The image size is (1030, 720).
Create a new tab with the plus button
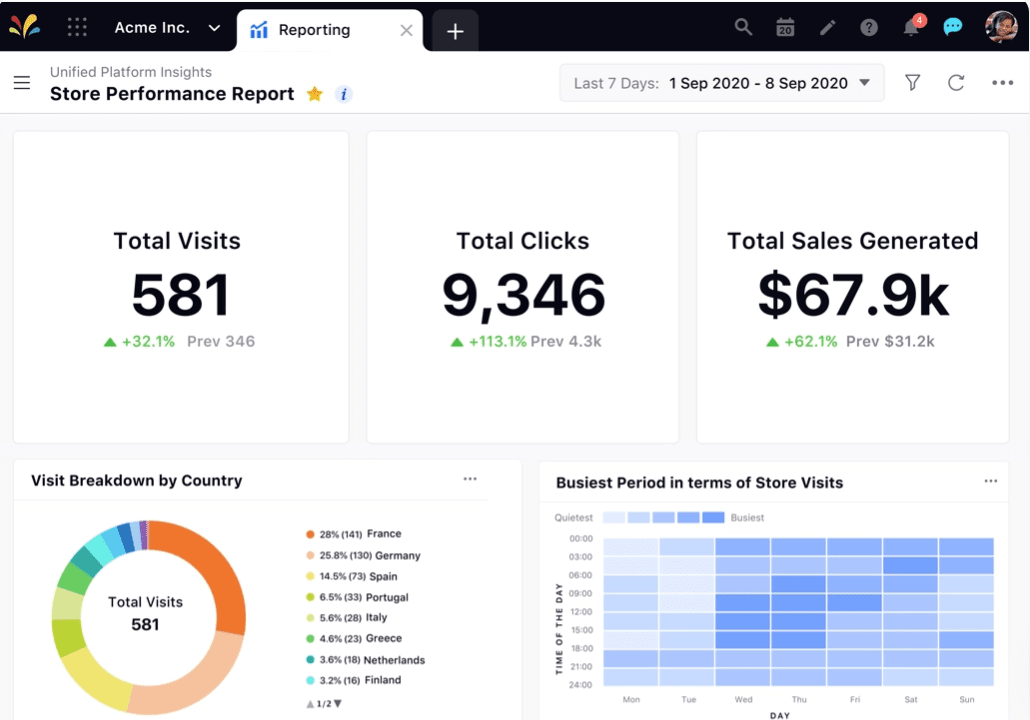[453, 31]
